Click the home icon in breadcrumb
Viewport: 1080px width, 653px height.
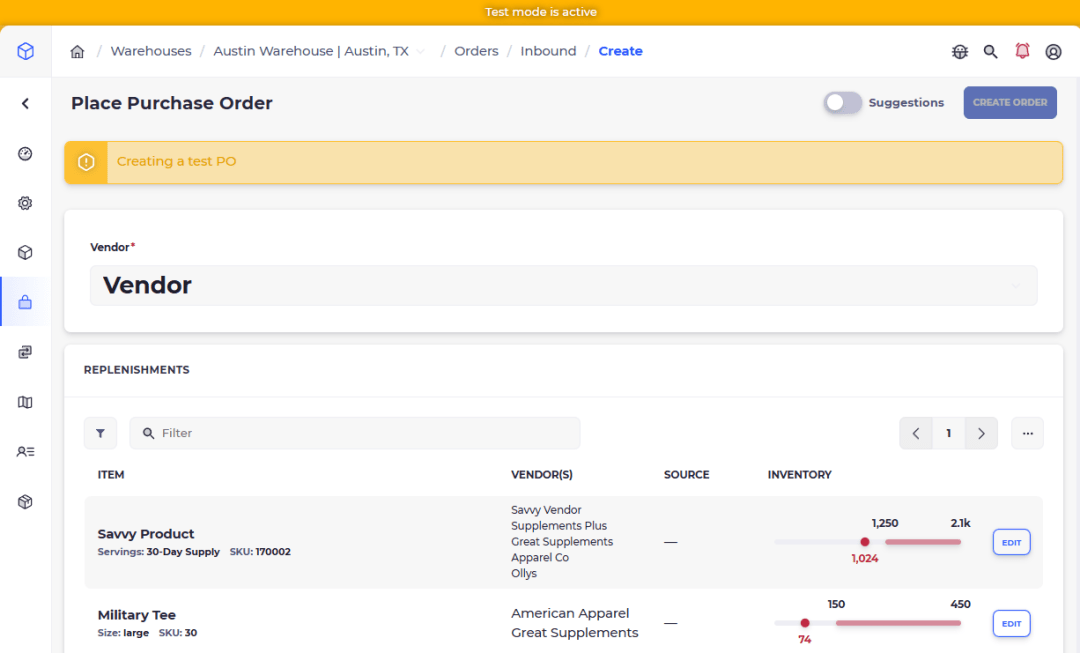coord(77,52)
